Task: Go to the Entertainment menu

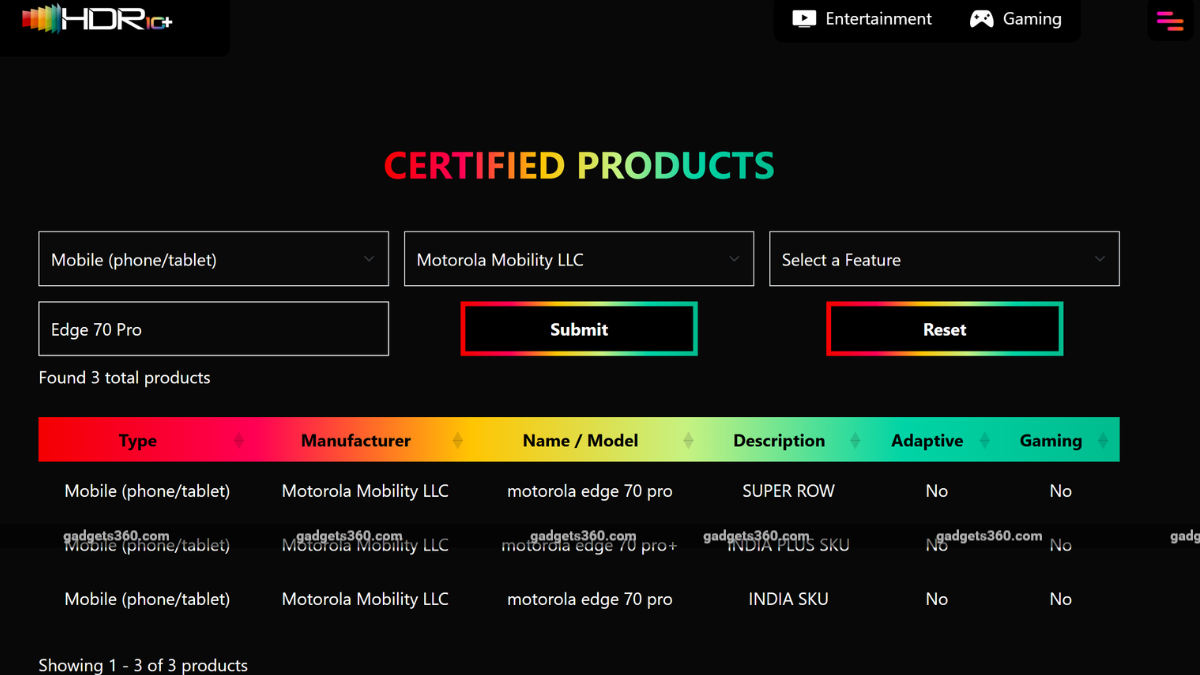Action: point(878,19)
